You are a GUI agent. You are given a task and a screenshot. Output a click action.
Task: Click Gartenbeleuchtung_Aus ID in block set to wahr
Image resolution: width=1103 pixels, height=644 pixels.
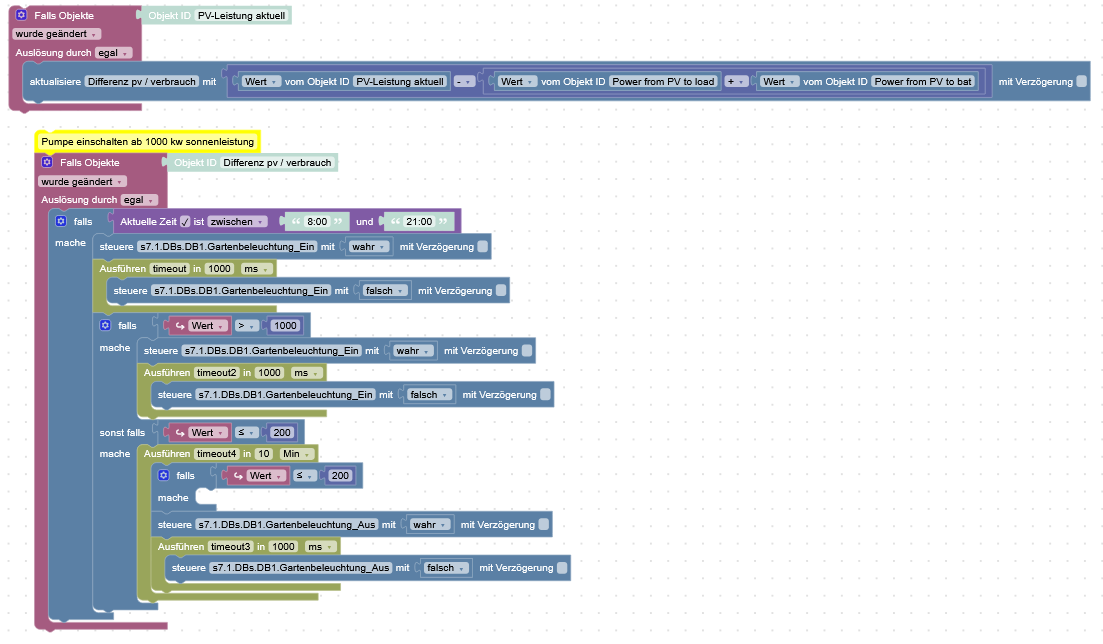click(x=287, y=525)
